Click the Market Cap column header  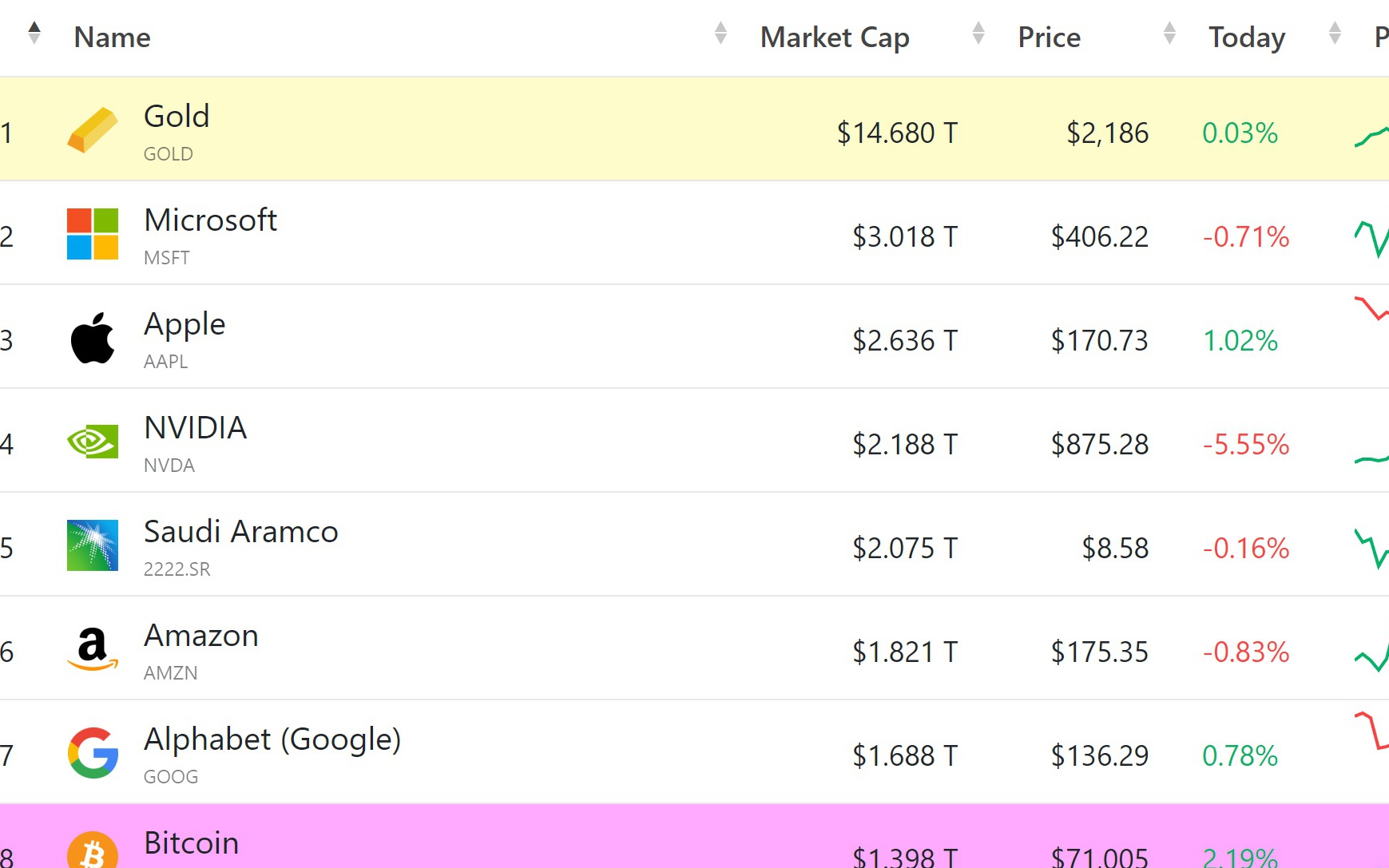835,38
